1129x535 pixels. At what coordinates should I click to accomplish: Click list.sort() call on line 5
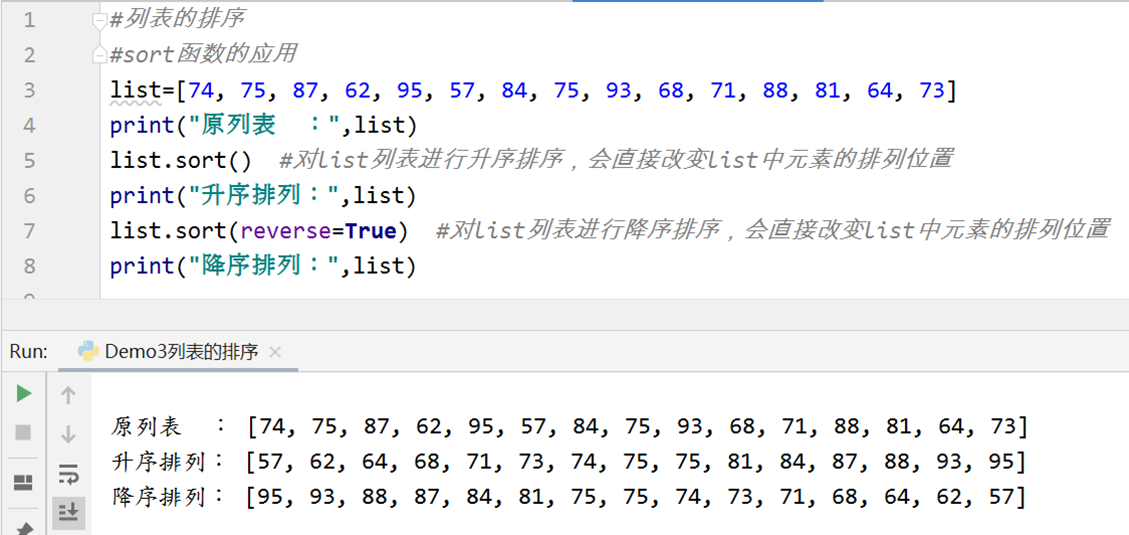point(181,160)
